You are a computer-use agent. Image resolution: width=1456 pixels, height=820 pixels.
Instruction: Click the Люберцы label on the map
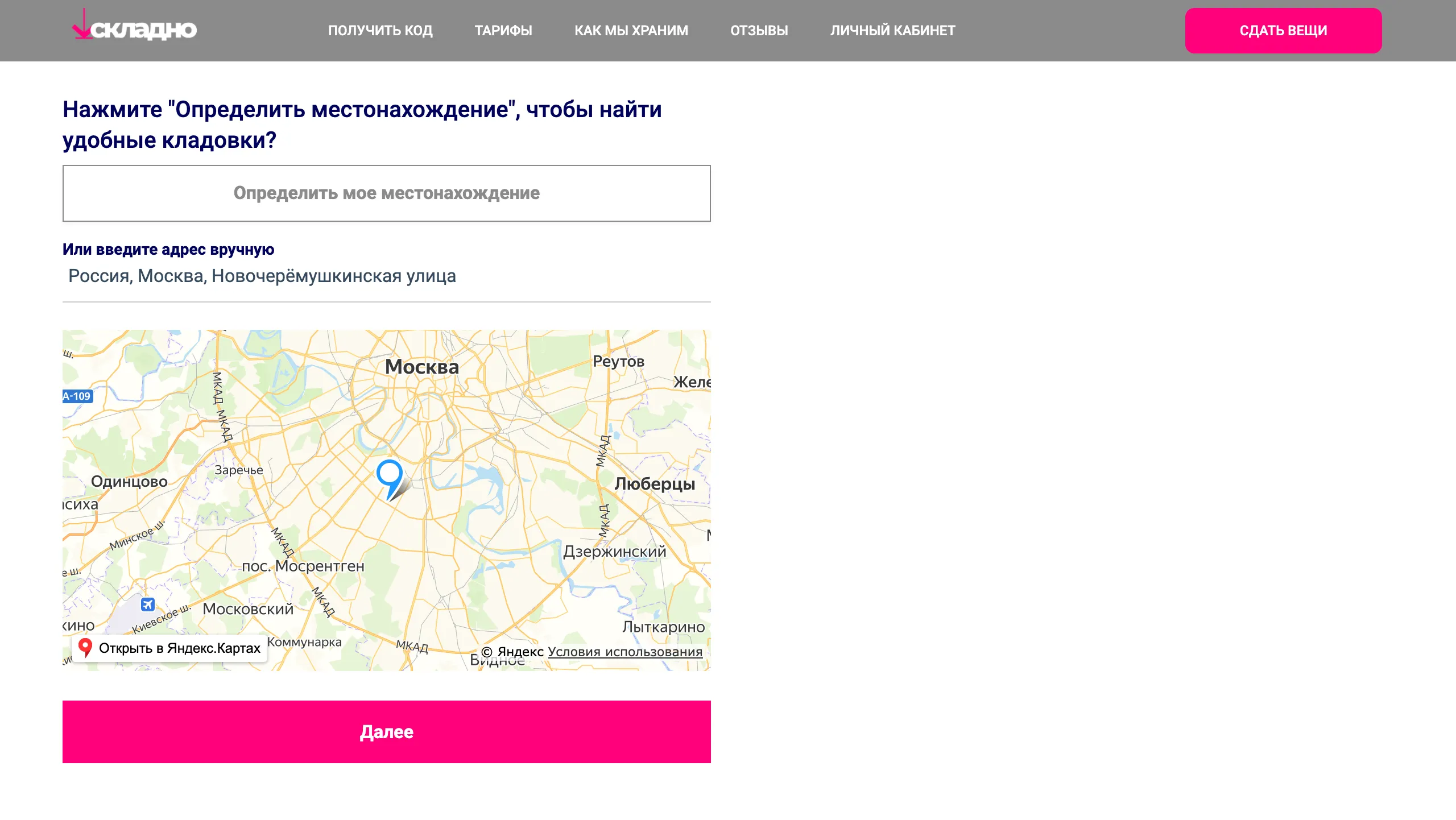[654, 484]
